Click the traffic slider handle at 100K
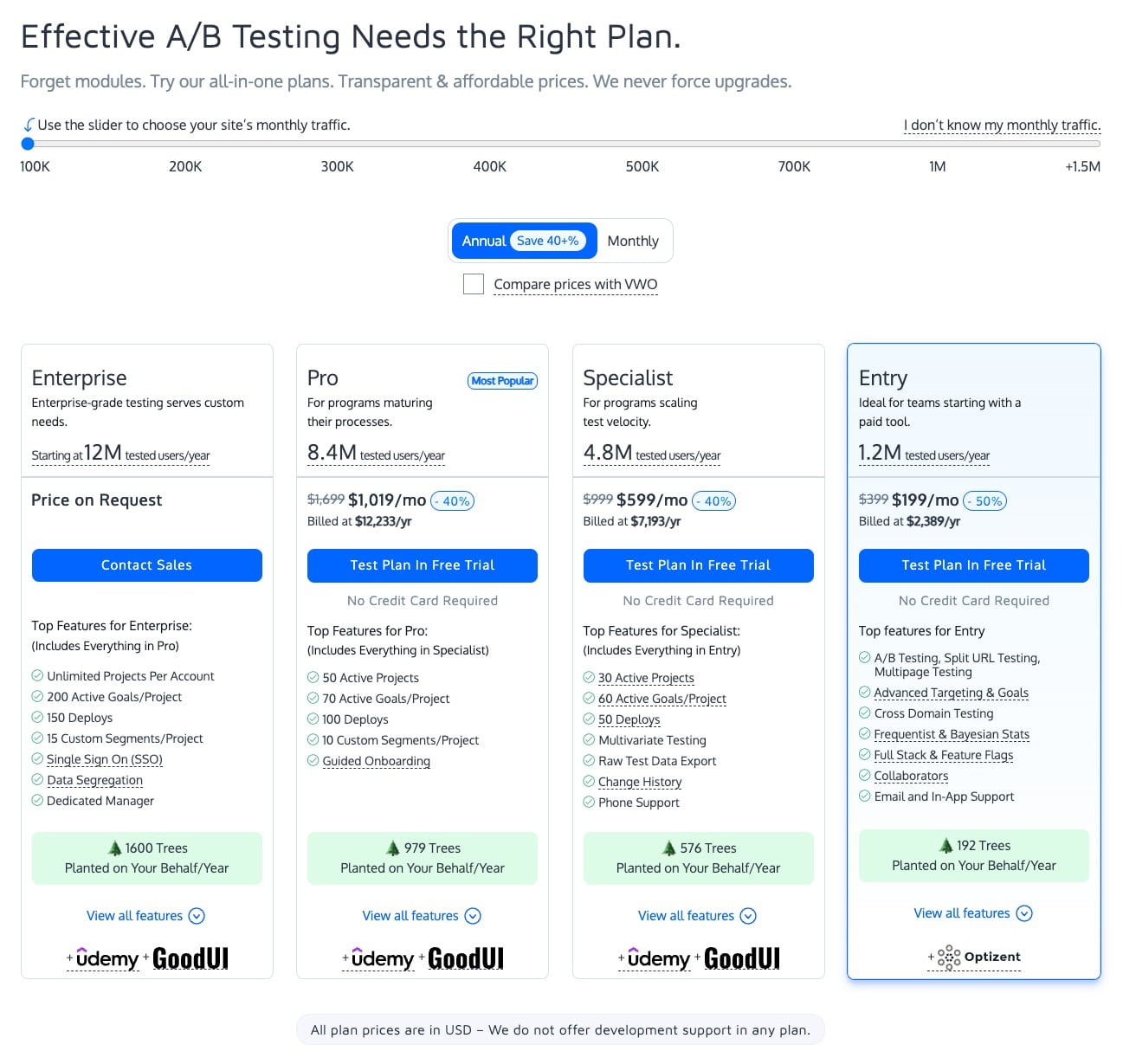Viewport: 1123px width, 1064px height. tap(28, 144)
